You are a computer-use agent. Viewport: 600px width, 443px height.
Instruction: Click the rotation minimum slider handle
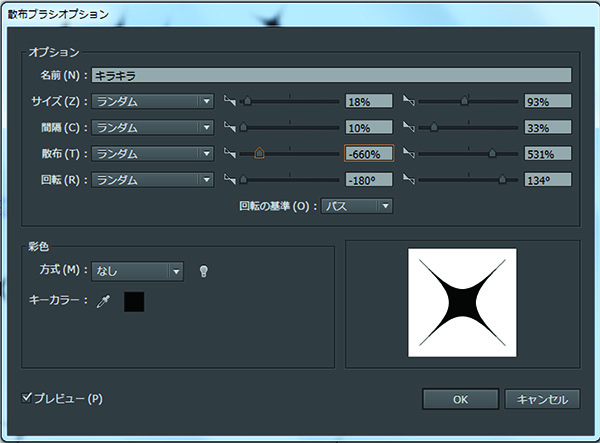point(243,179)
